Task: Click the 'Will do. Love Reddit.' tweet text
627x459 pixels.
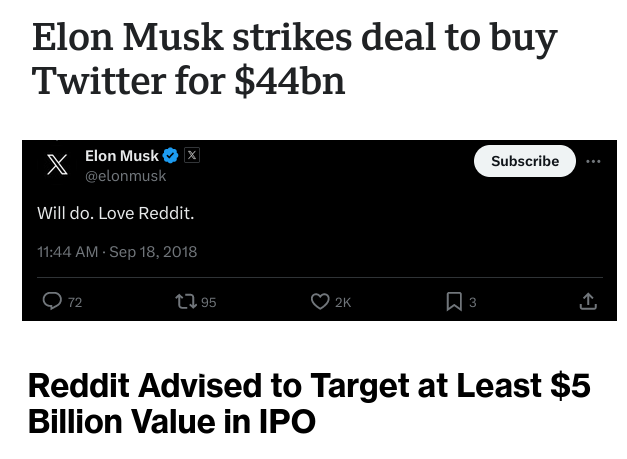Action: (115, 213)
